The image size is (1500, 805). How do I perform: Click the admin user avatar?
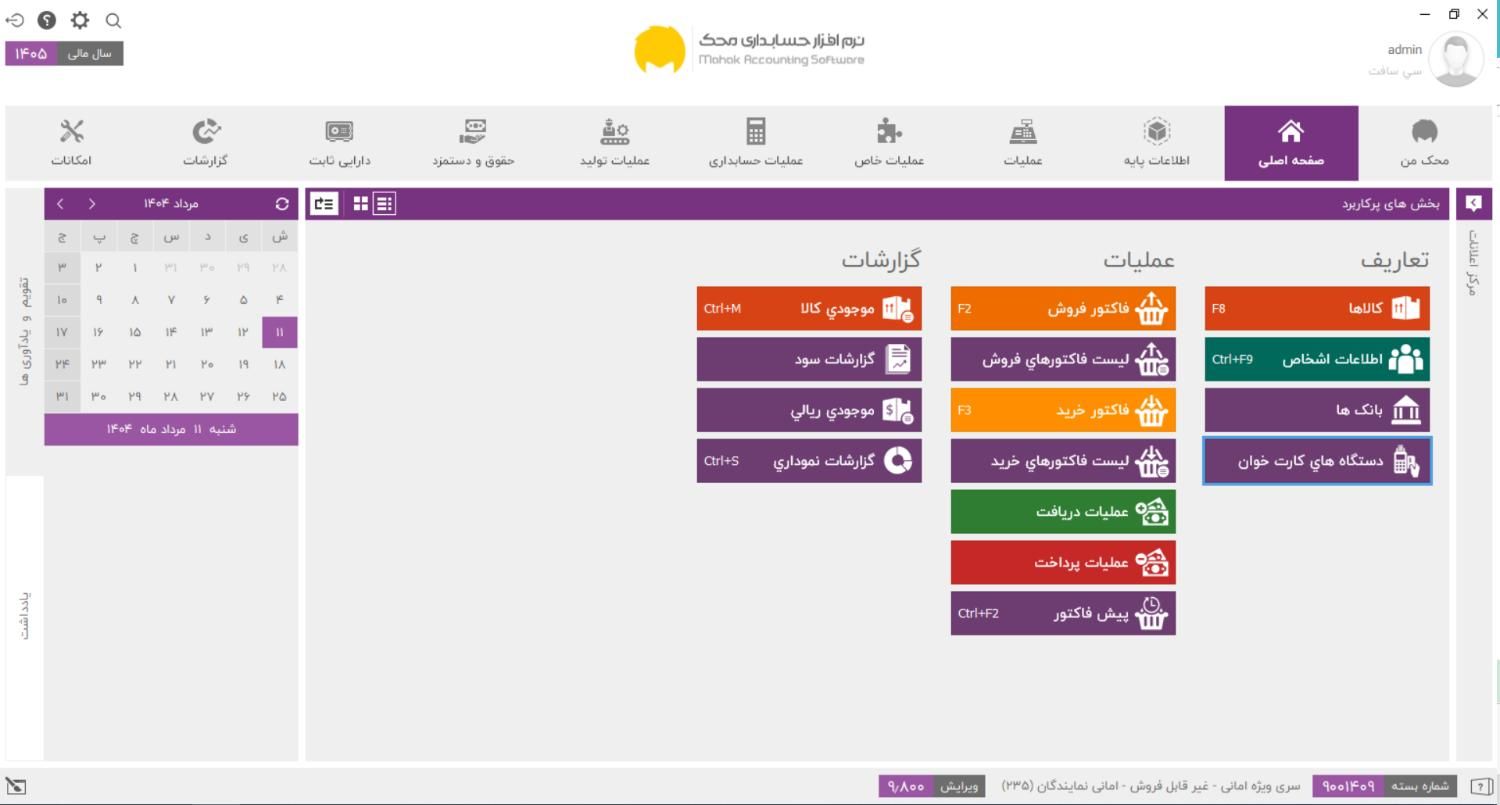tap(1456, 60)
